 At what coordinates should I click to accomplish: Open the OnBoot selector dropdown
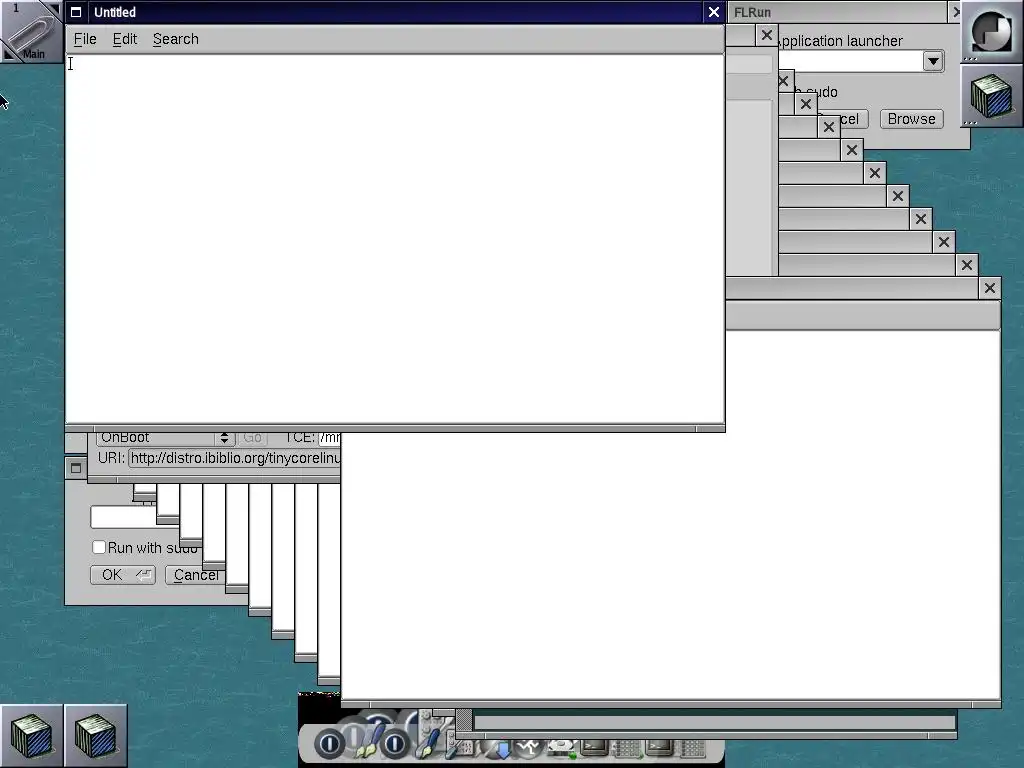(165, 438)
